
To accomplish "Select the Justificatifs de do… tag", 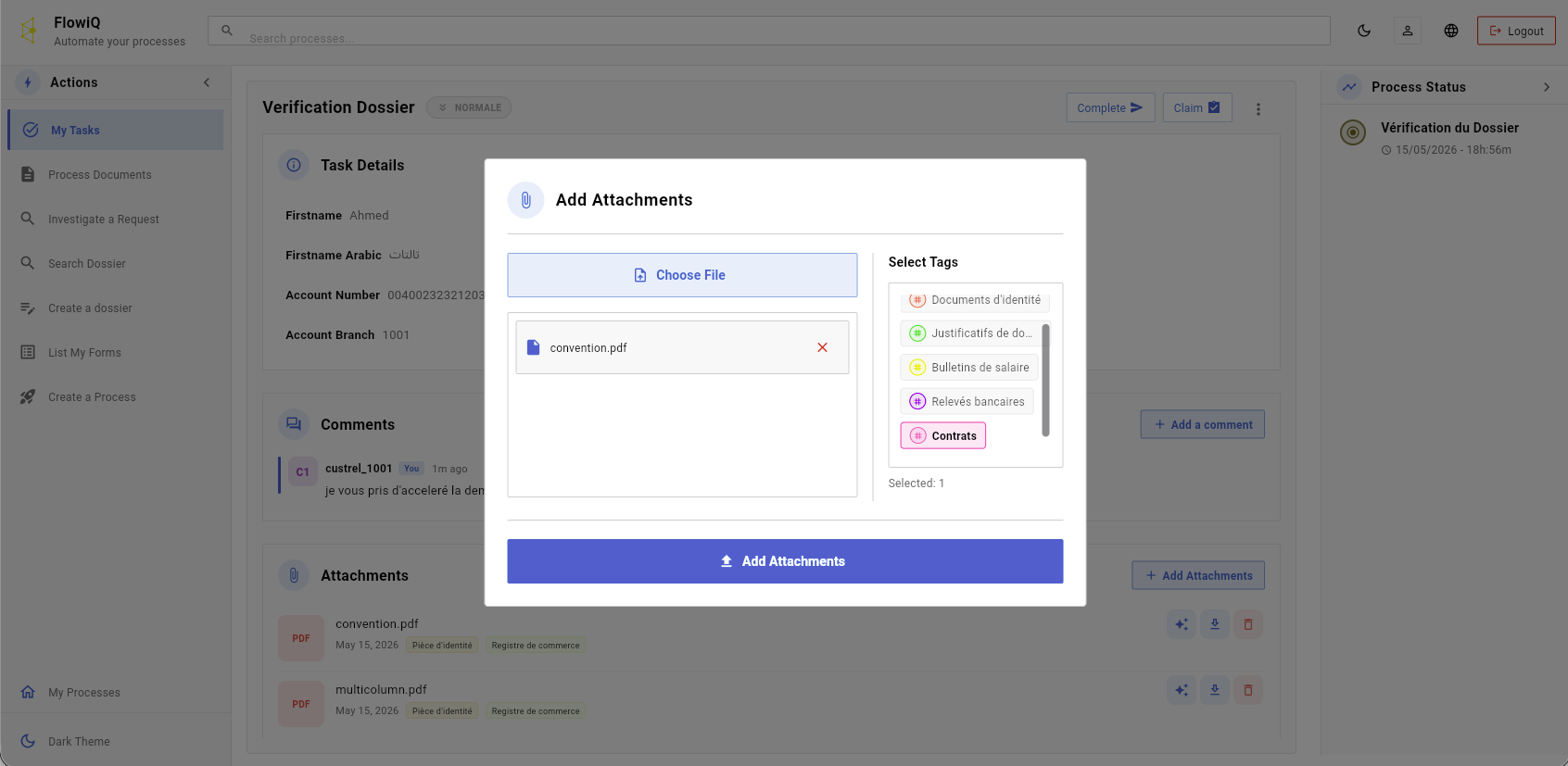I will [x=971, y=333].
